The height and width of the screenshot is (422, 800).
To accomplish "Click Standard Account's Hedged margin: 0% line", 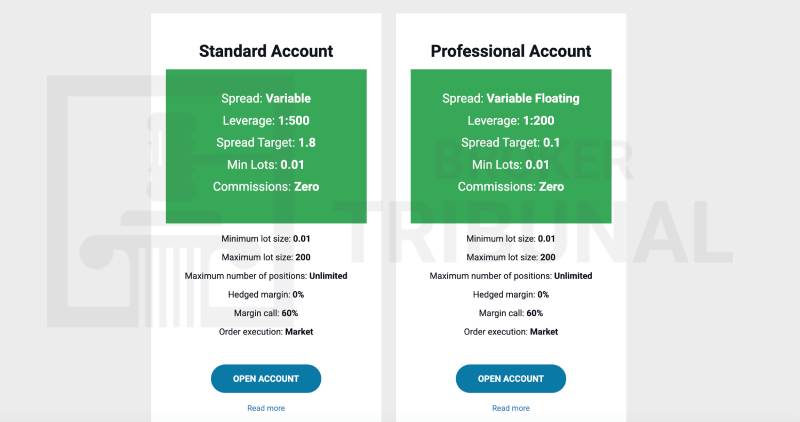I will (x=266, y=294).
